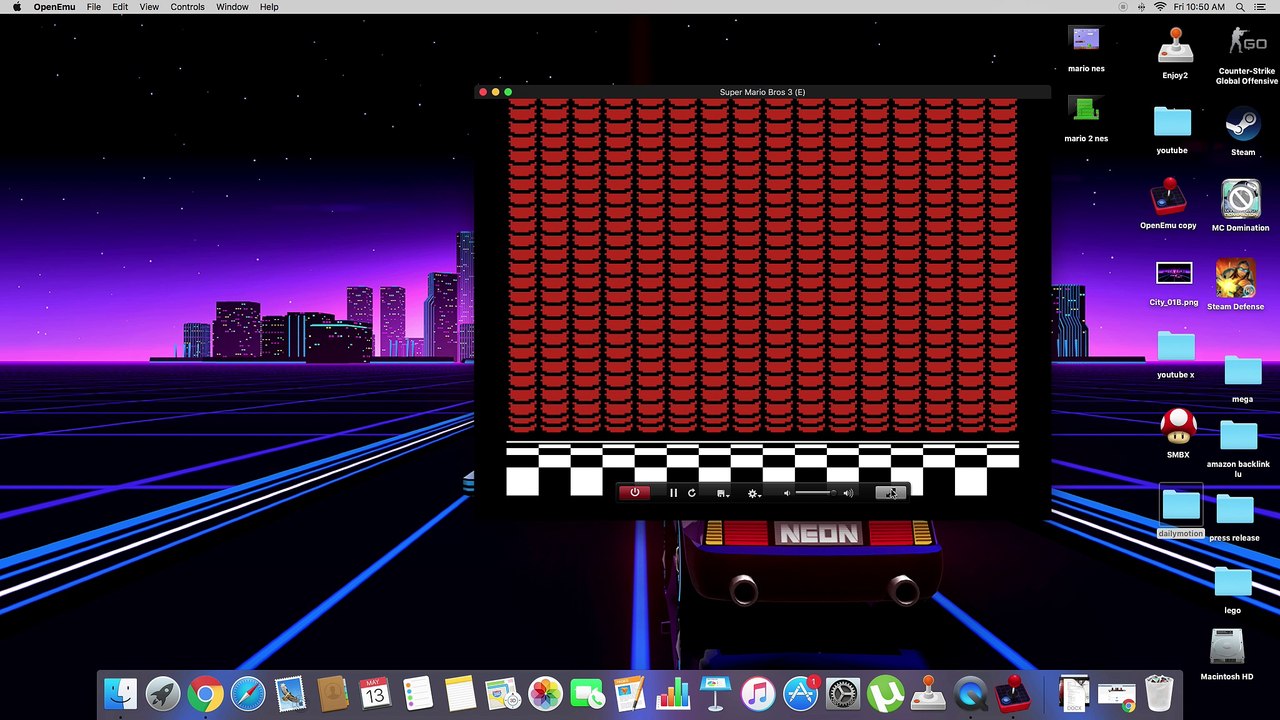Toggle full screen mode in game bar
This screenshot has width=1280, height=720.
pyautogui.click(x=890, y=493)
